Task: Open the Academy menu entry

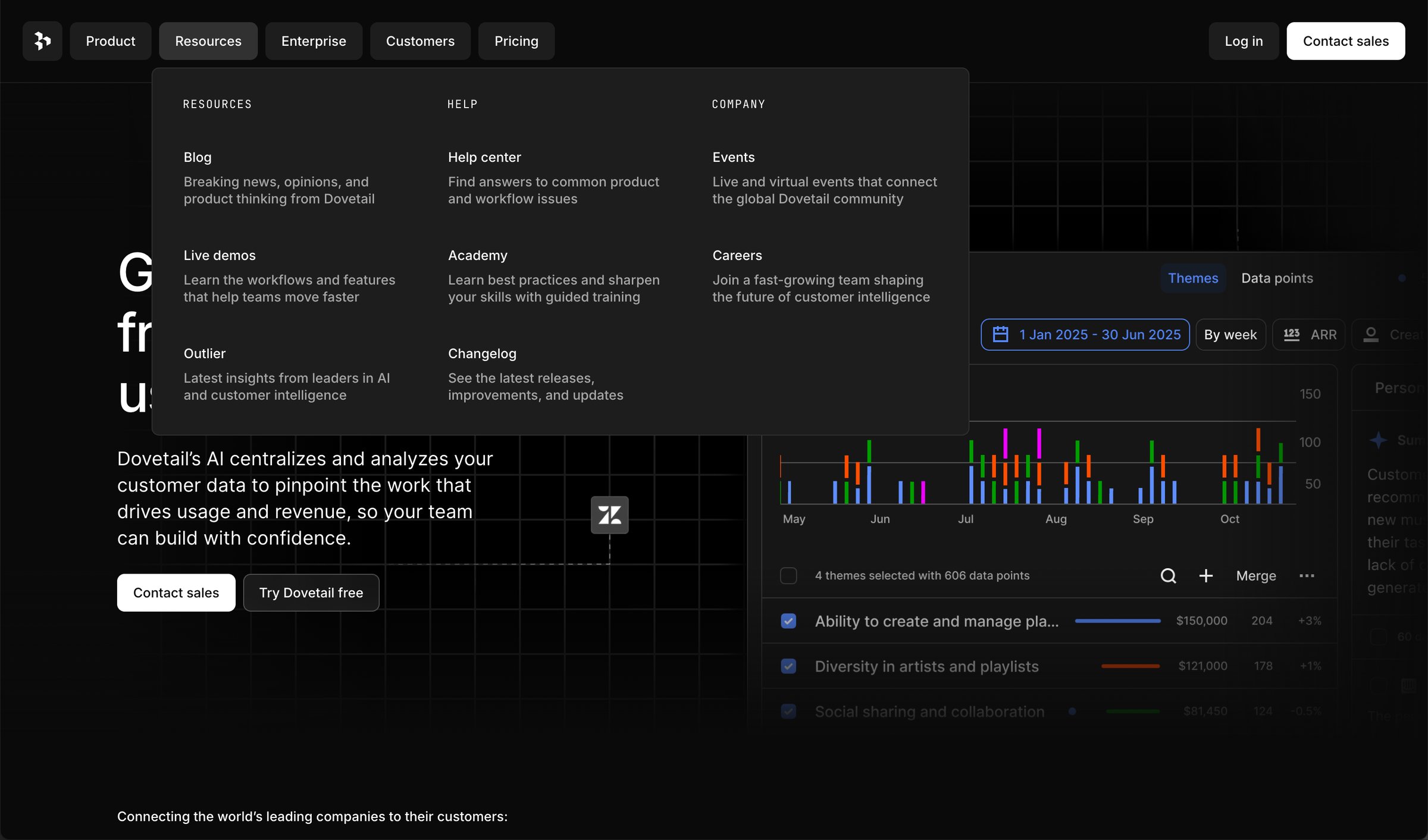Action: (x=555, y=275)
